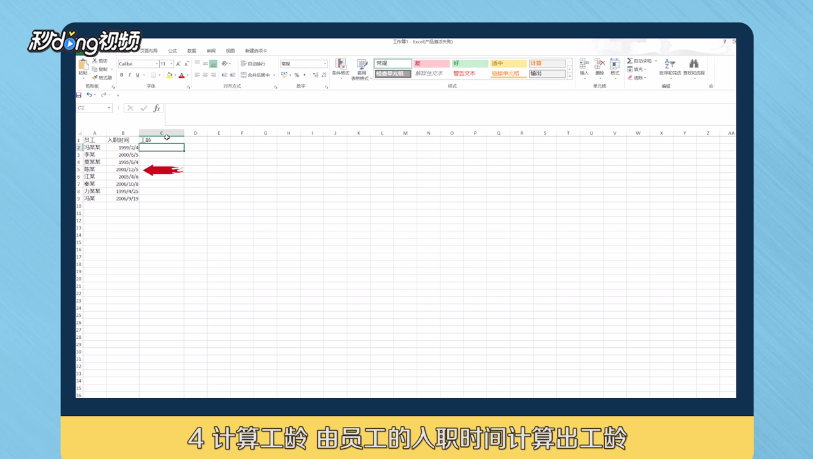
Task: Click the decrease indent icon
Action: coord(225,75)
